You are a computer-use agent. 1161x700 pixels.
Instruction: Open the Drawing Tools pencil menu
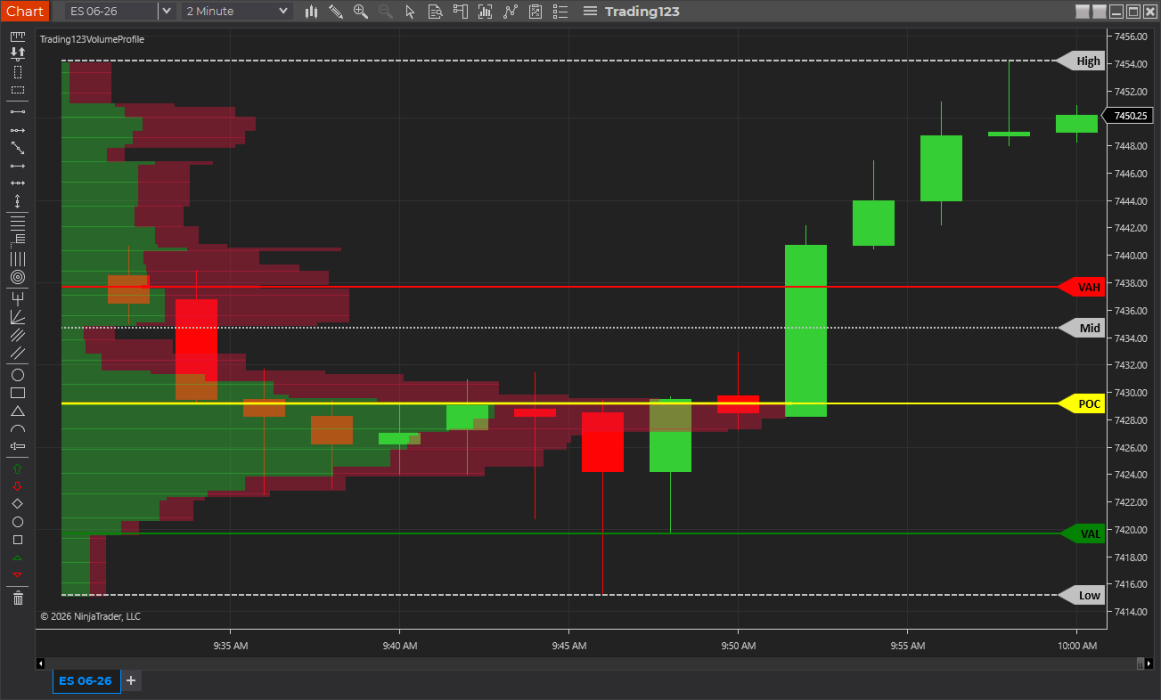coord(335,11)
